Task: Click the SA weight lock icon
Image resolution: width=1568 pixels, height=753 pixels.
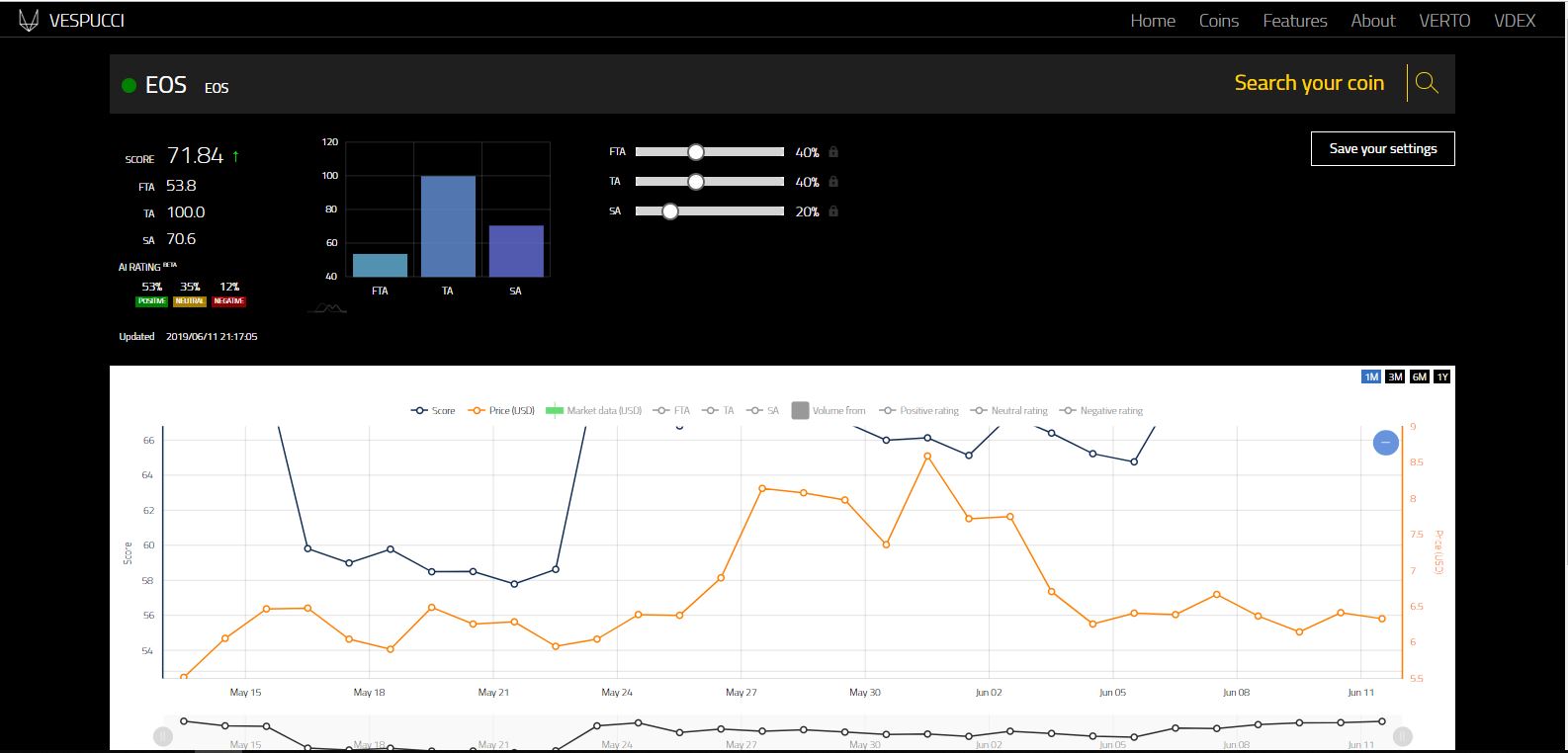Action: [833, 211]
